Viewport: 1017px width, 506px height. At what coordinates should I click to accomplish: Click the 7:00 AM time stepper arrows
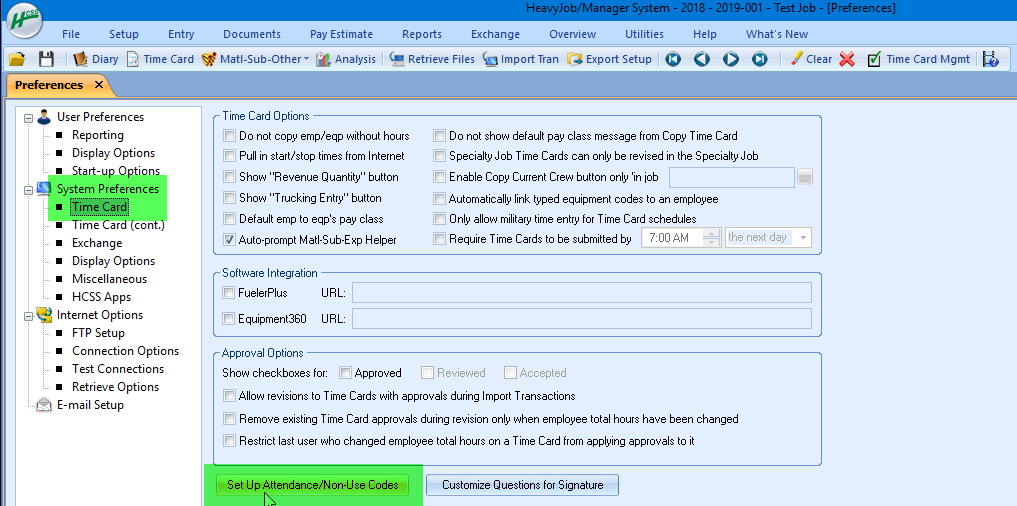click(712, 237)
